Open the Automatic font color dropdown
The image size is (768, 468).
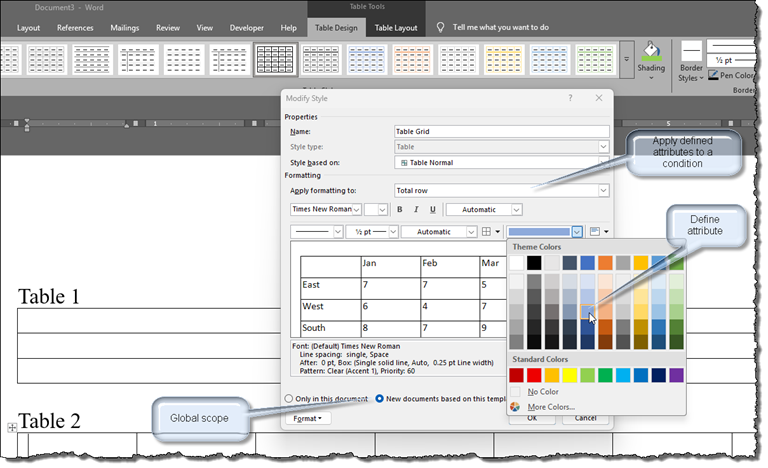click(x=516, y=210)
